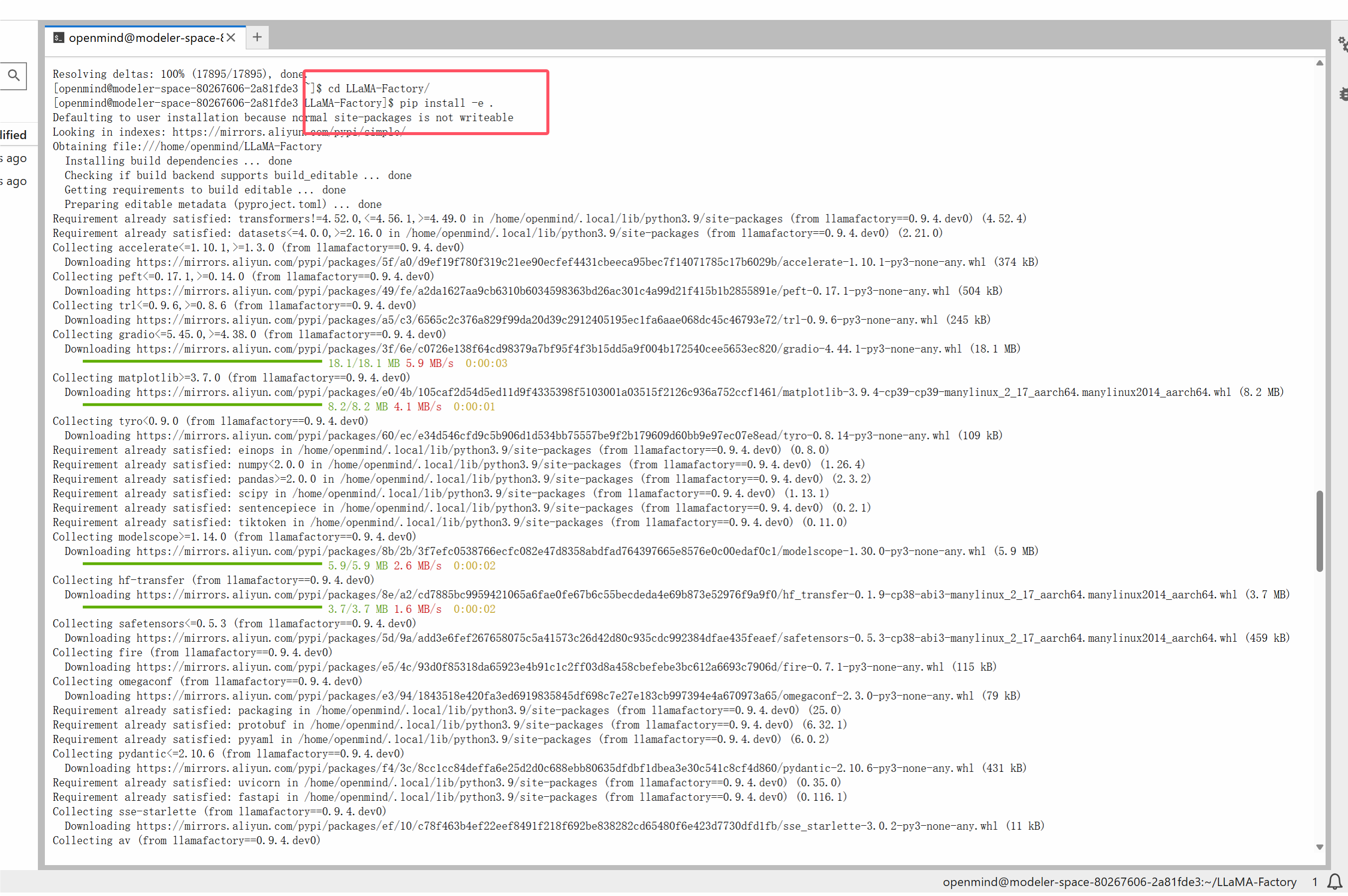Click 'Requirement already satisfied: tiktoken' line
Screen dimensions: 1348x896
[x=450, y=523]
